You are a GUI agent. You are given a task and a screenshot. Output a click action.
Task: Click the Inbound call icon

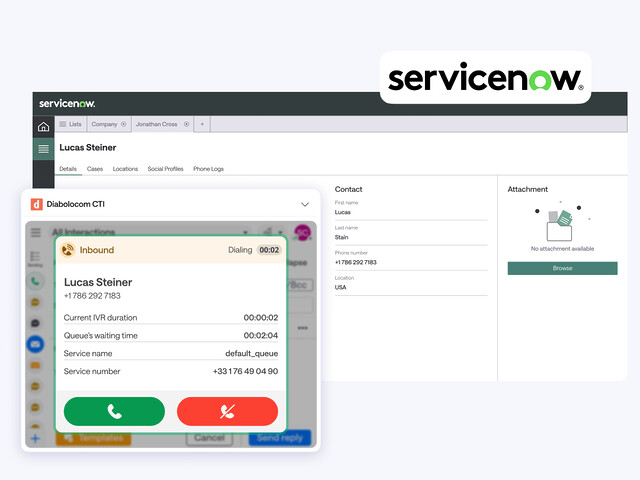[68, 250]
